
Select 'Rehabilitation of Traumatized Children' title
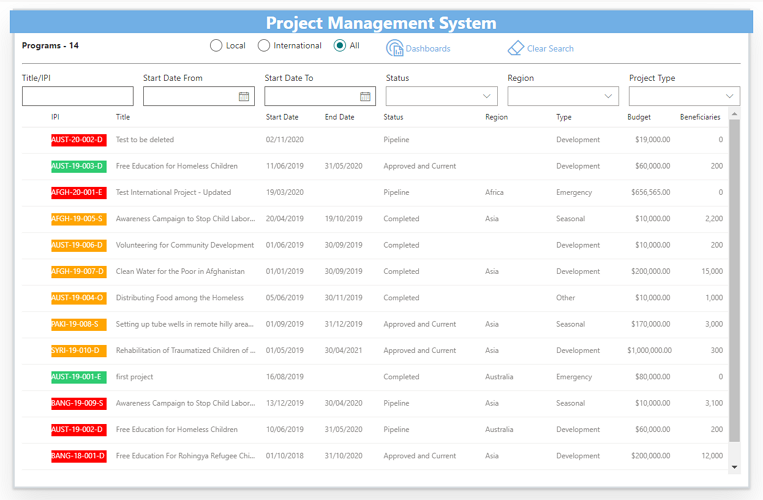coord(185,350)
